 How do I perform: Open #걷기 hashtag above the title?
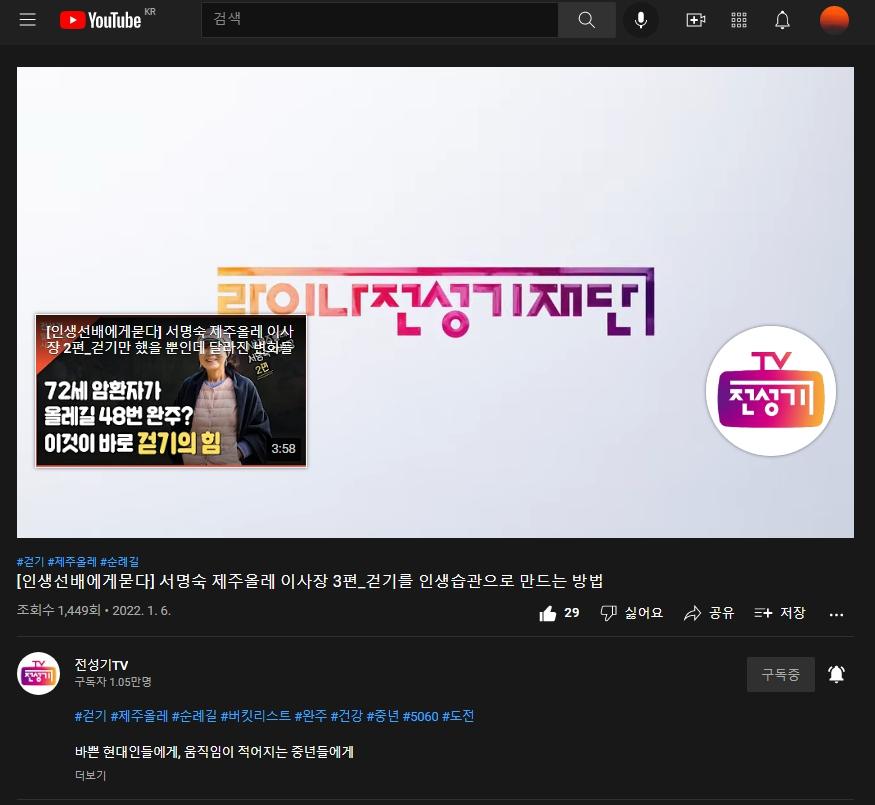[x=31, y=561]
